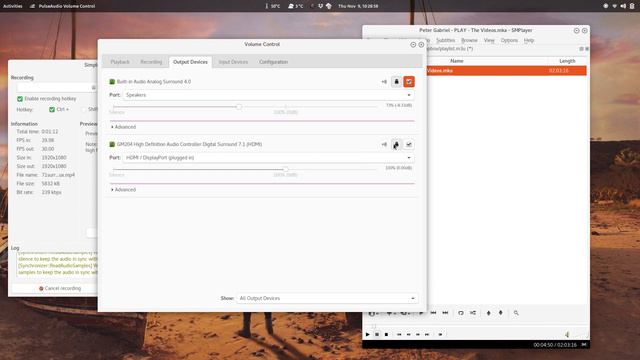640x360 pixels.
Task: Toggle repeat in SMPlayer playlist toolbar
Action: coord(461,313)
